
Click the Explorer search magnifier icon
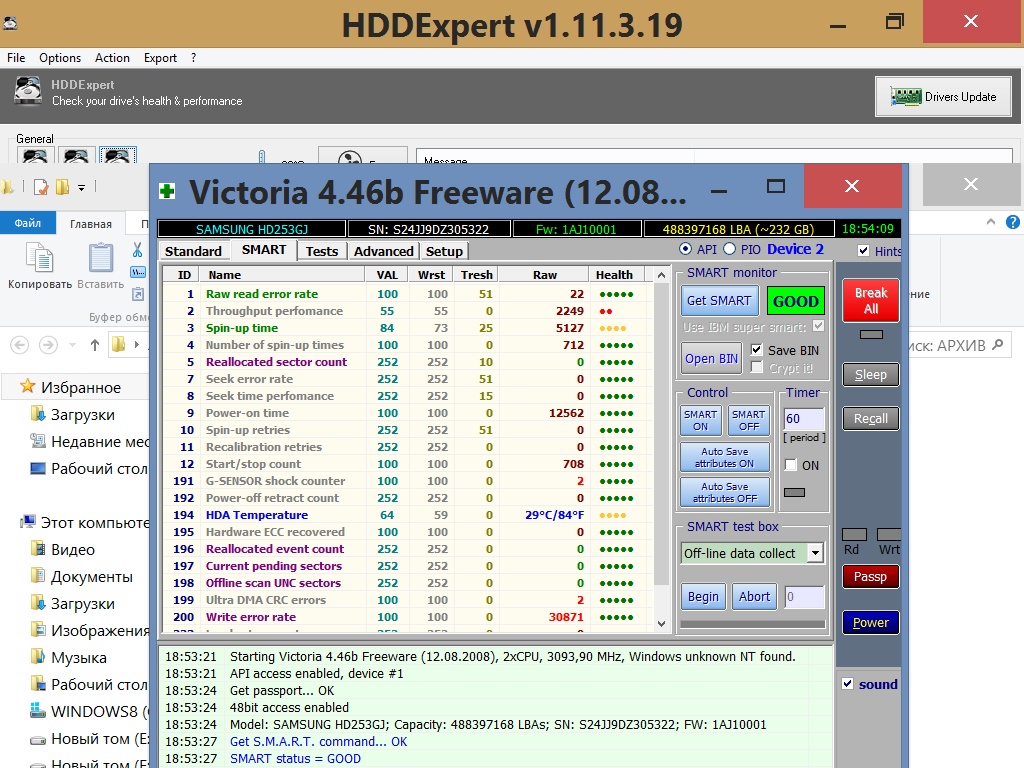pos(997,344)
